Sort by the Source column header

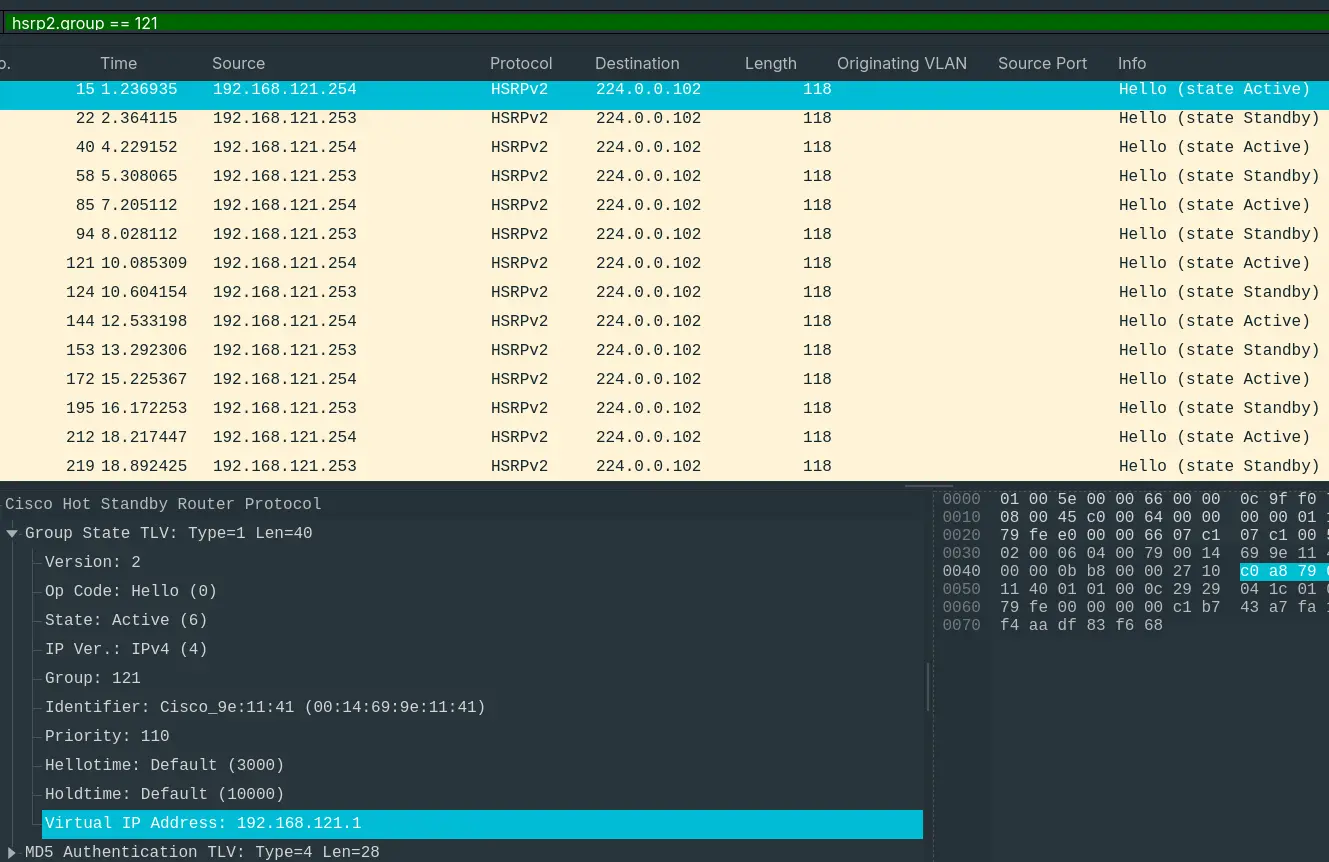[238, 63]
